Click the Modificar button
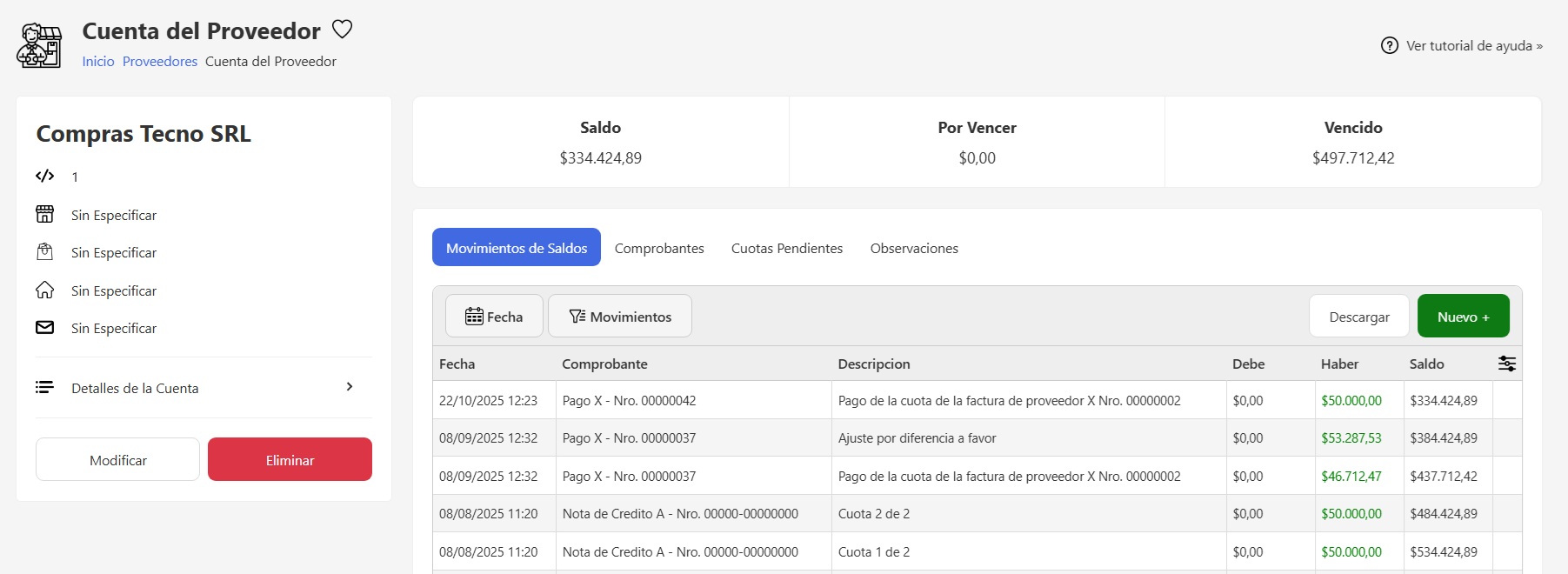 (118, 460)
